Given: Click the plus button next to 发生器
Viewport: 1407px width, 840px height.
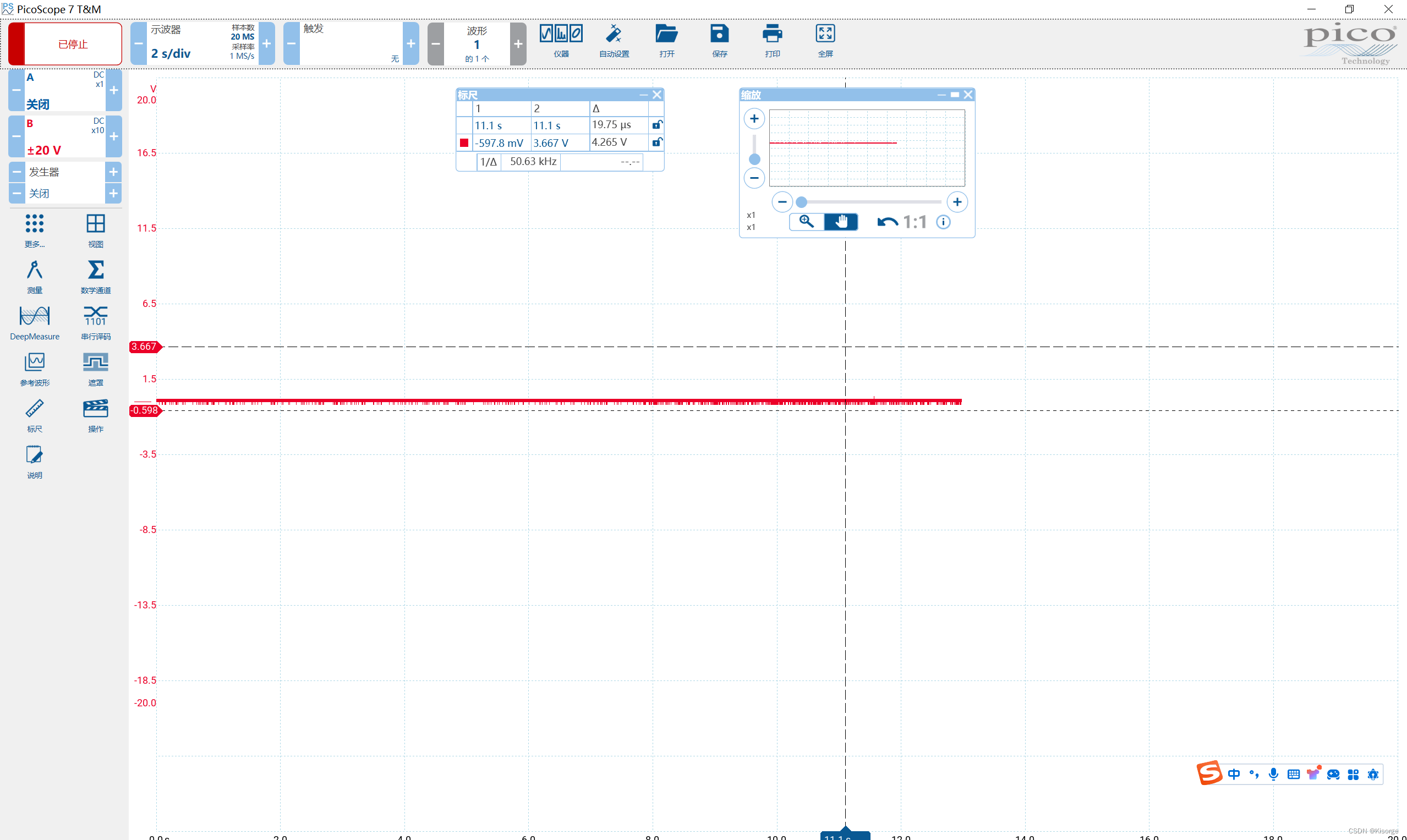Looking at the screenshot, I should point(114,172).
